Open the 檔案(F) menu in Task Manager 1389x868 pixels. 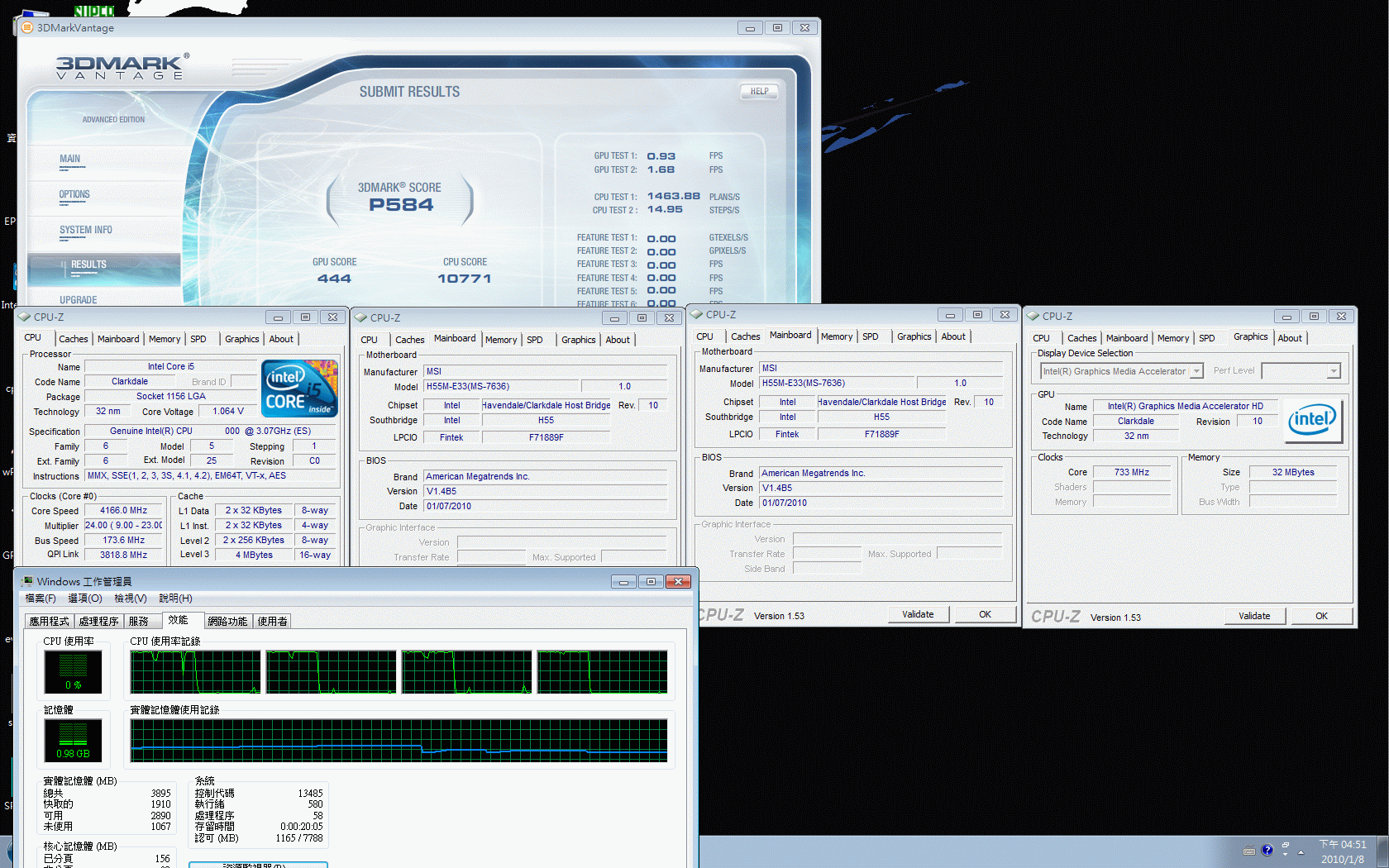tap(41, 598)
